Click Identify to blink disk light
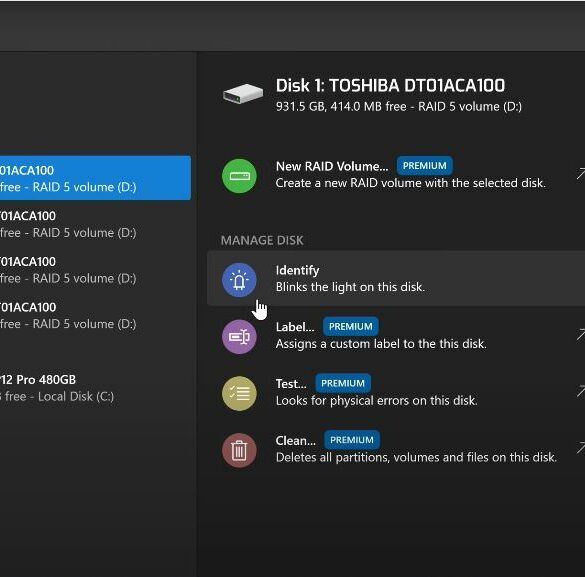The image size is (585, 577). (396, 279)
